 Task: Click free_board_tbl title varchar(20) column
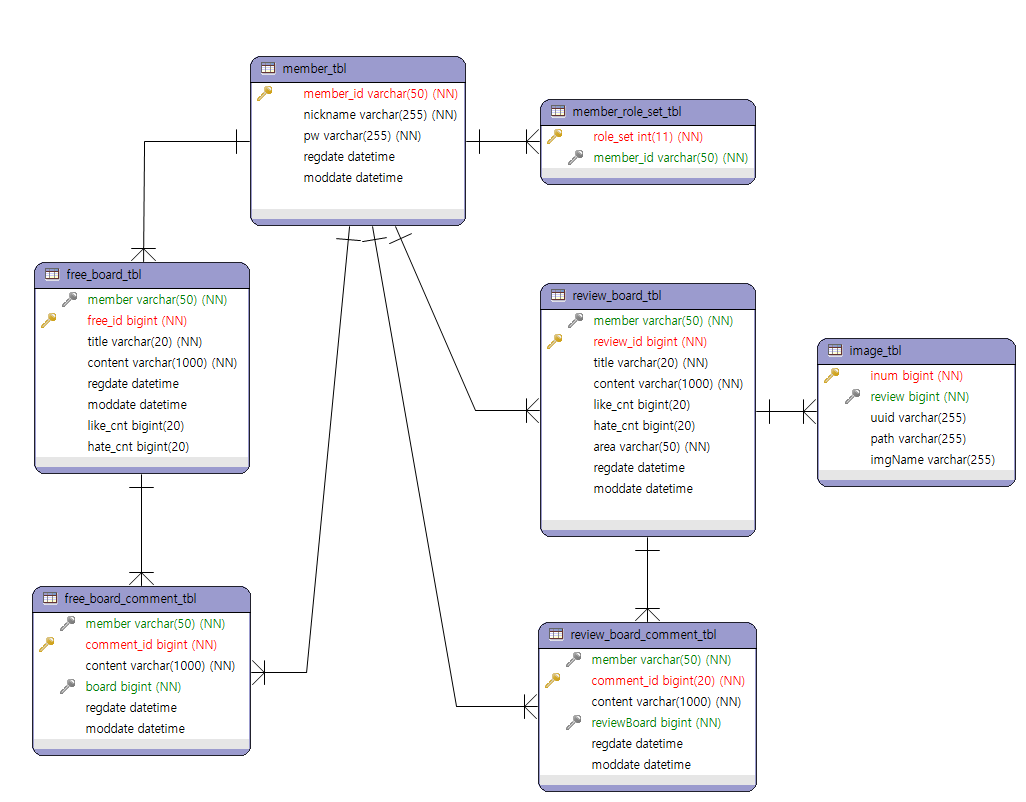click(145, 341)
